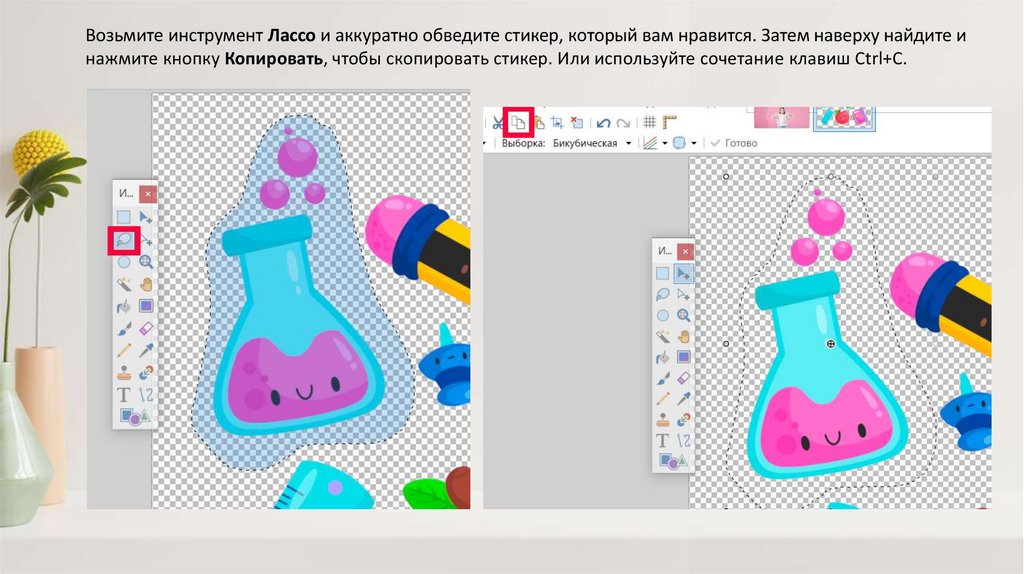Click the Готово button
Image resolution: width=1024 pixels, height=574 pixels.
(734, 144)
